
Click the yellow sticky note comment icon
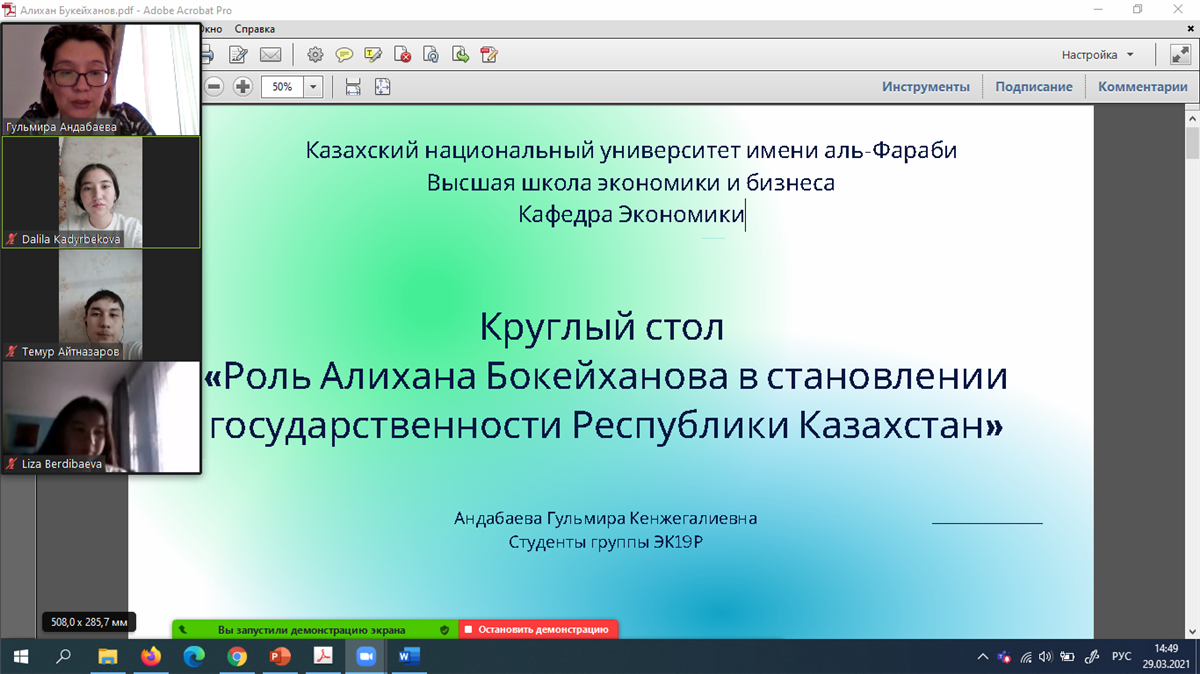coord(344,55)
